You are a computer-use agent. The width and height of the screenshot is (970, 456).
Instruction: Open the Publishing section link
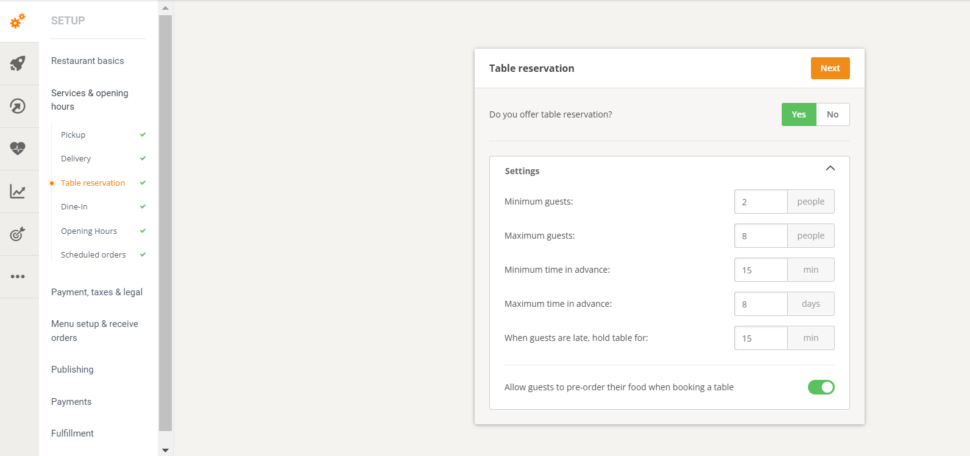(72, 370)
